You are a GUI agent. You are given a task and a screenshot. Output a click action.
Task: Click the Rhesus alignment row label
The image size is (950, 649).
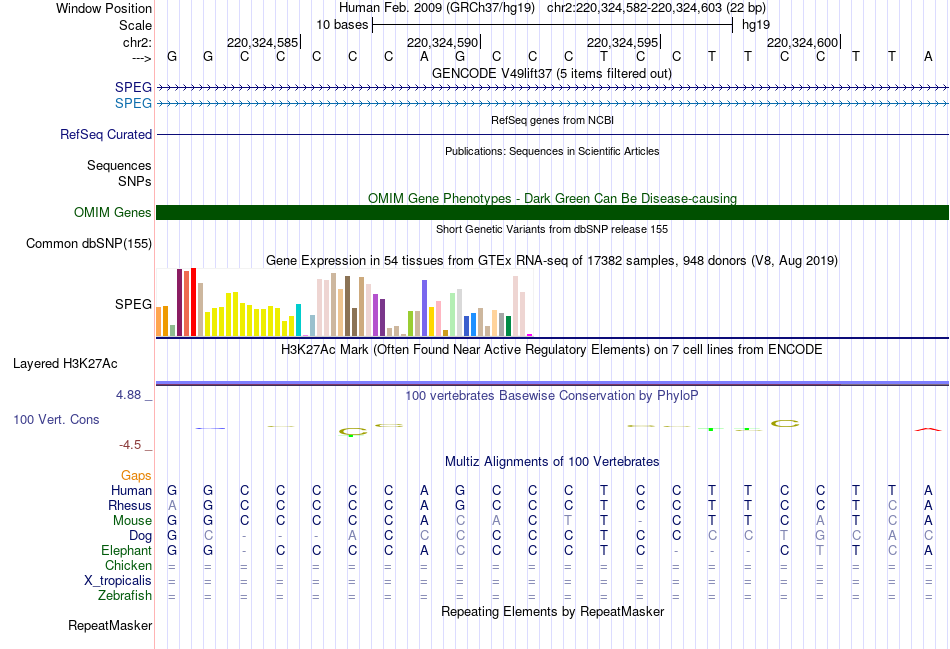(x=130, y=505)
